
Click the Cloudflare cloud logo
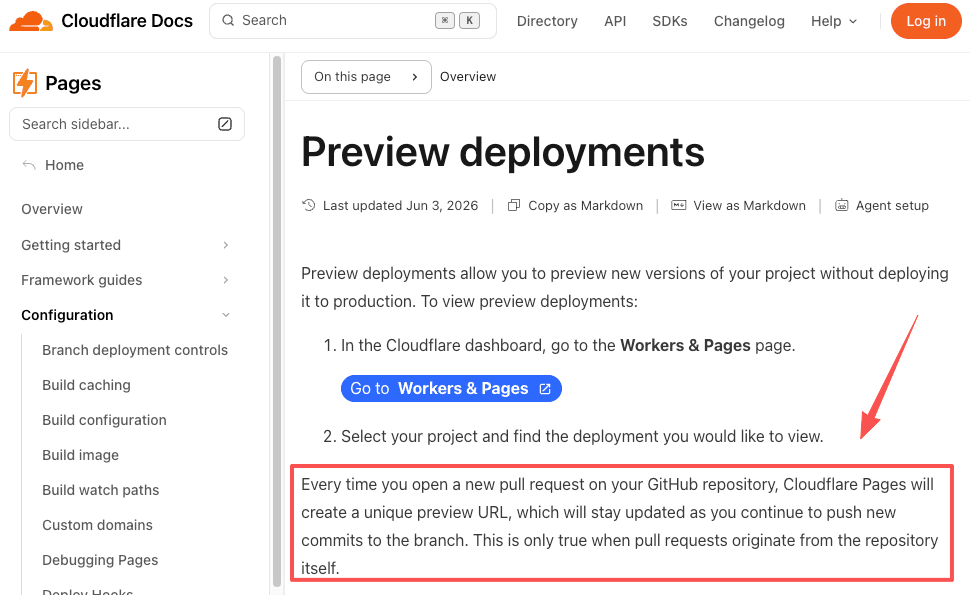click(x=31, y=21)
